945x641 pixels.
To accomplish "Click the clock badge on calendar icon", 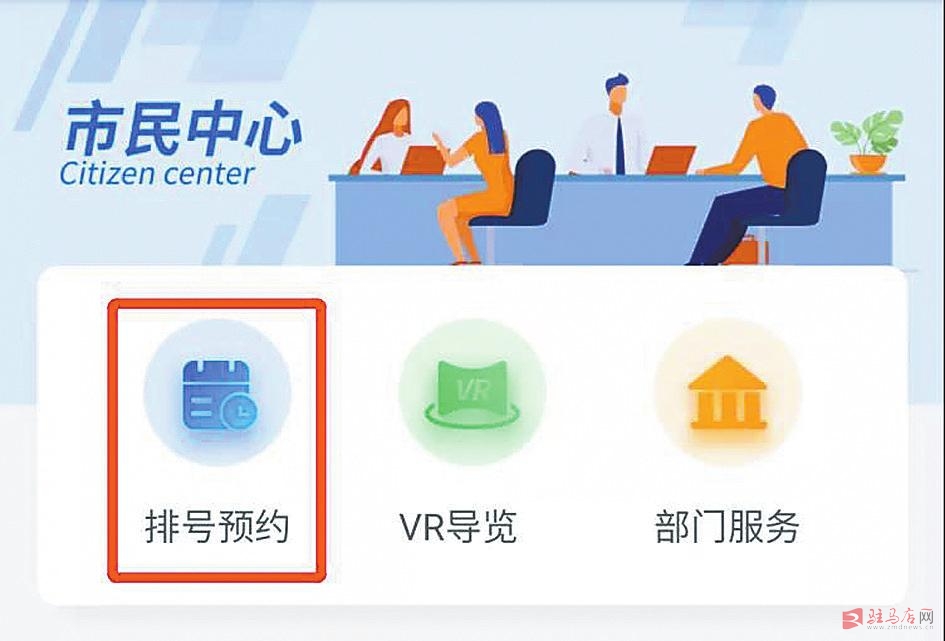I will 239,412.
